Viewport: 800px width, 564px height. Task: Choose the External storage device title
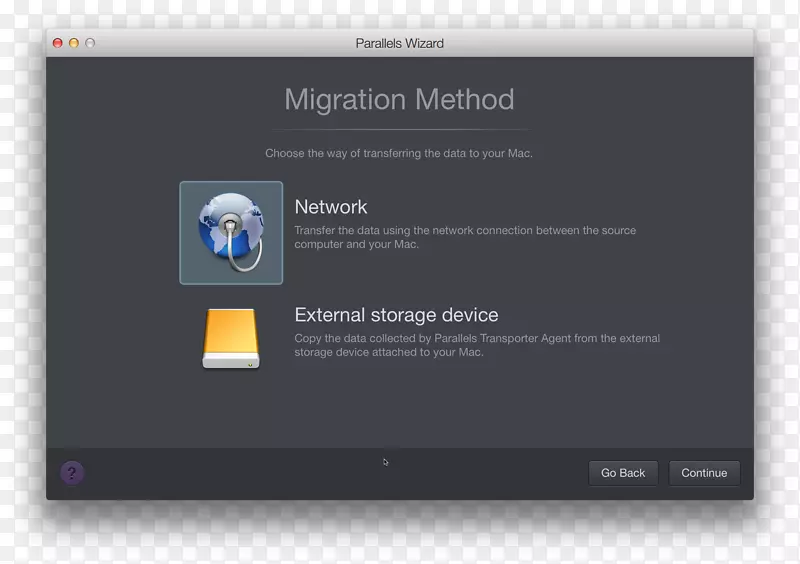396,315
